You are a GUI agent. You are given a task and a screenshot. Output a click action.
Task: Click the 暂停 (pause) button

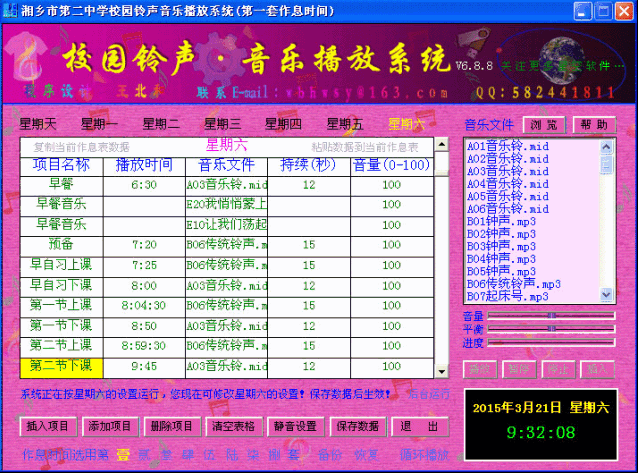coord(516,369)
